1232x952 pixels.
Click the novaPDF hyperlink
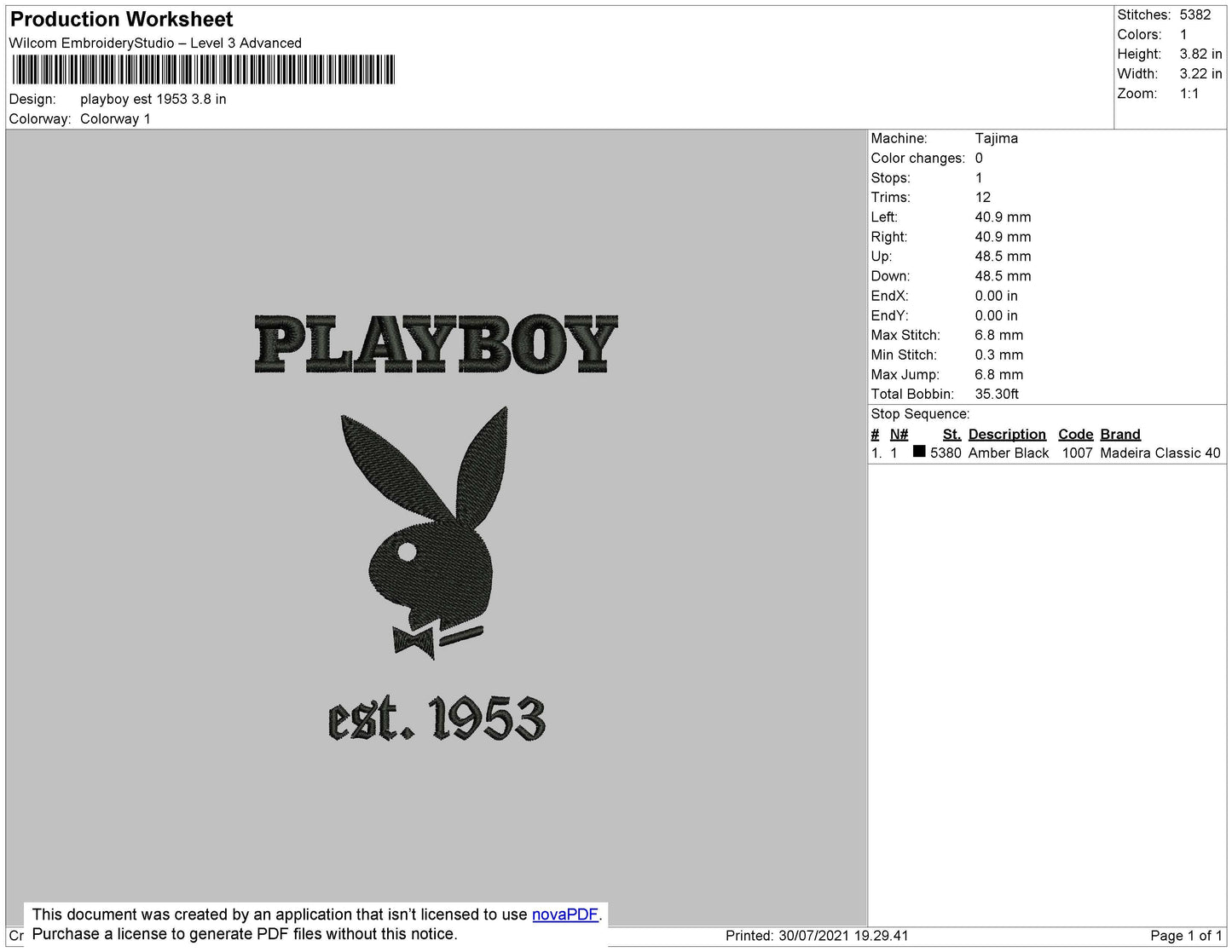pos(565,914)
